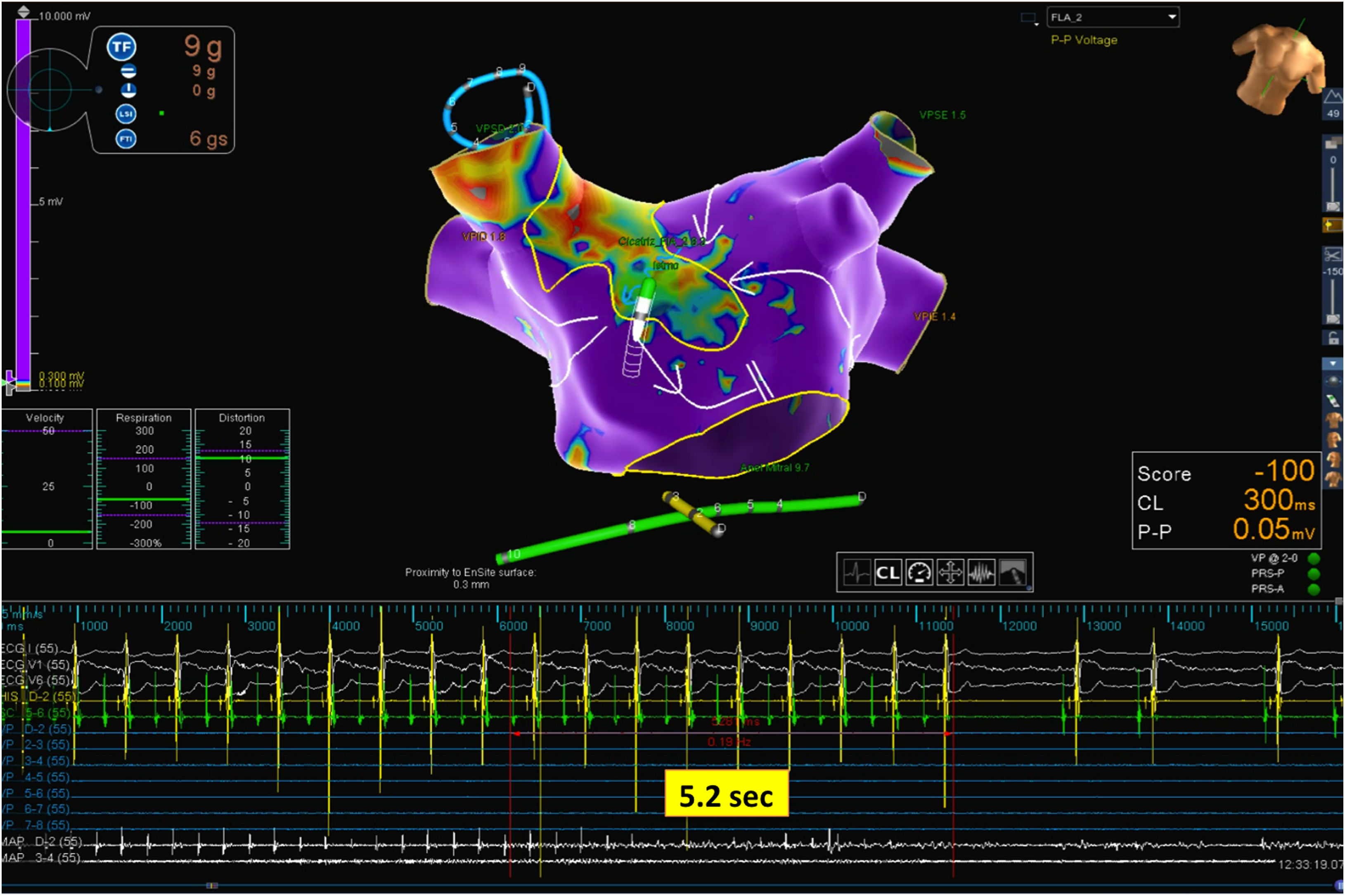The image size is (1345, 896).
Task: Click the waveform fractionation icon
Action: pos(981,573)
